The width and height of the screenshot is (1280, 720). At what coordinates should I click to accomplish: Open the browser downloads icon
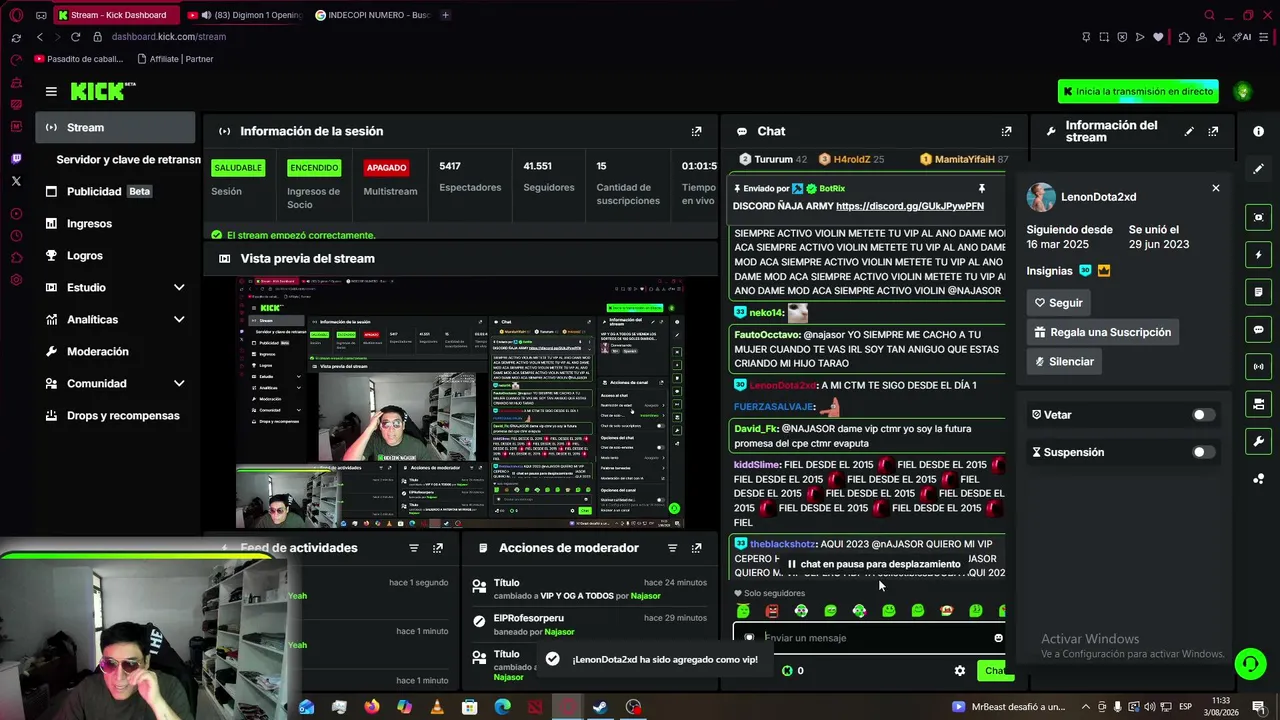tap(1220, 37)
